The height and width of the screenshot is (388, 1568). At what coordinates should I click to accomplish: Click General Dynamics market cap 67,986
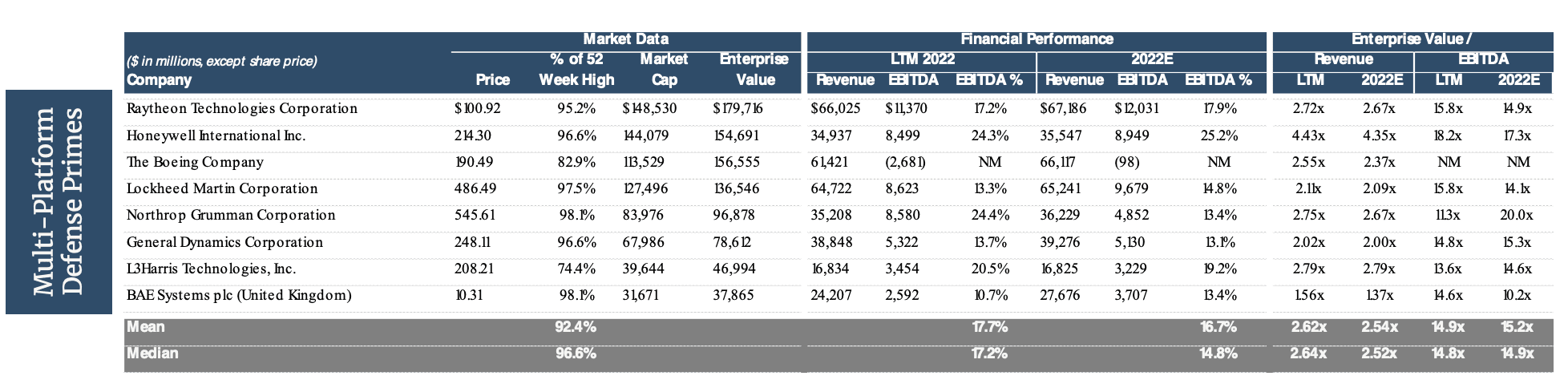coord(643,242)
